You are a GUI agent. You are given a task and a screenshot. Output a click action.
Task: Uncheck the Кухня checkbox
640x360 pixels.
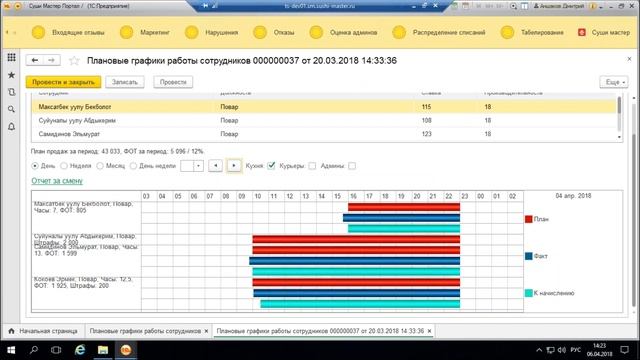(x=271, y=165)
